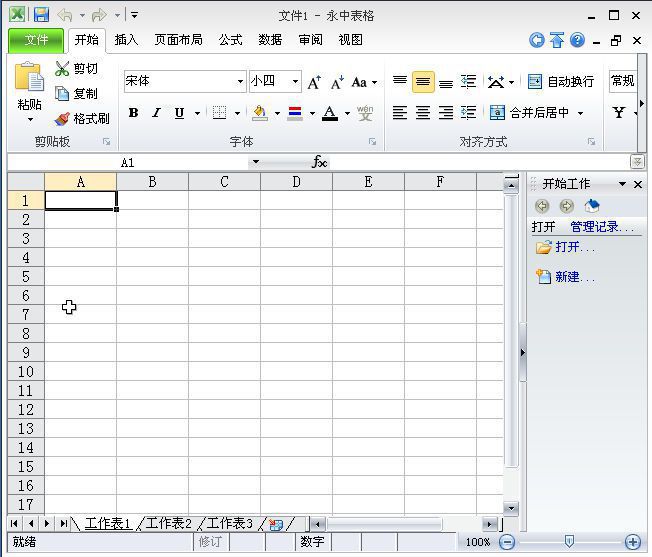Image resolution: width=652 pixels, height=557 pixels.
Task: Click the help question mark icon
Action: [x=577, y=40]
